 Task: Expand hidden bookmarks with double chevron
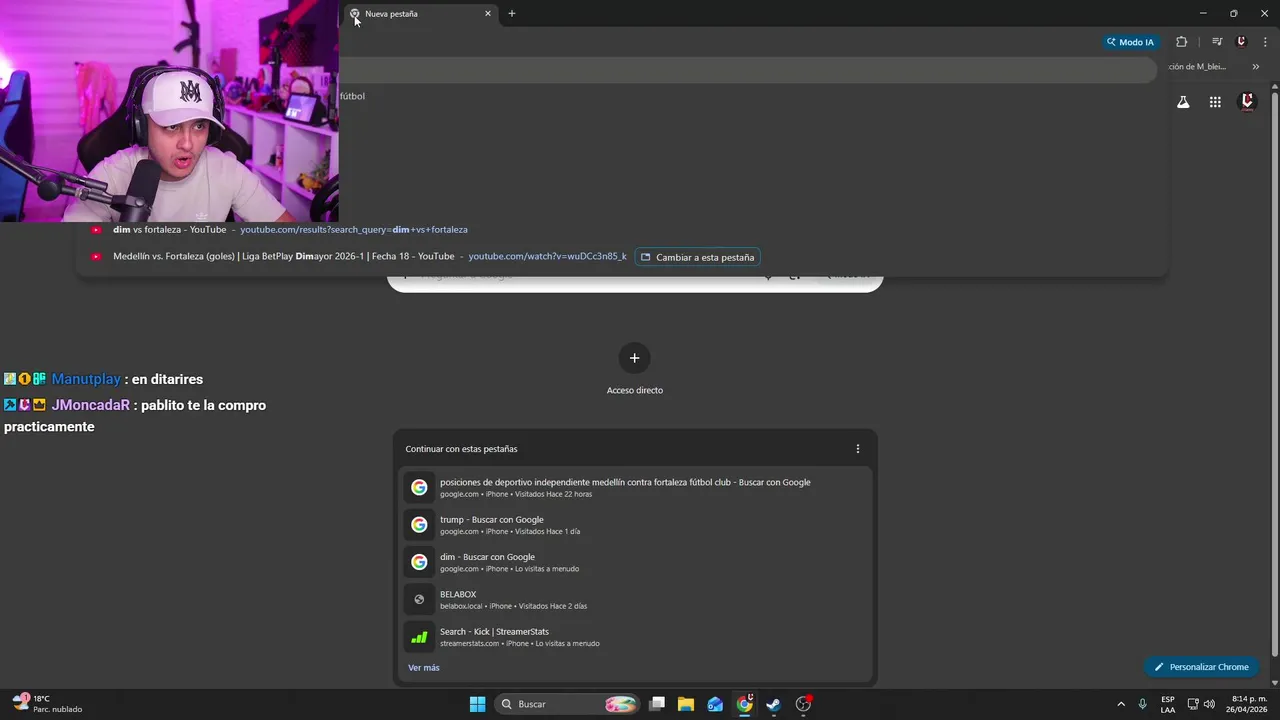pos(1255,67)
